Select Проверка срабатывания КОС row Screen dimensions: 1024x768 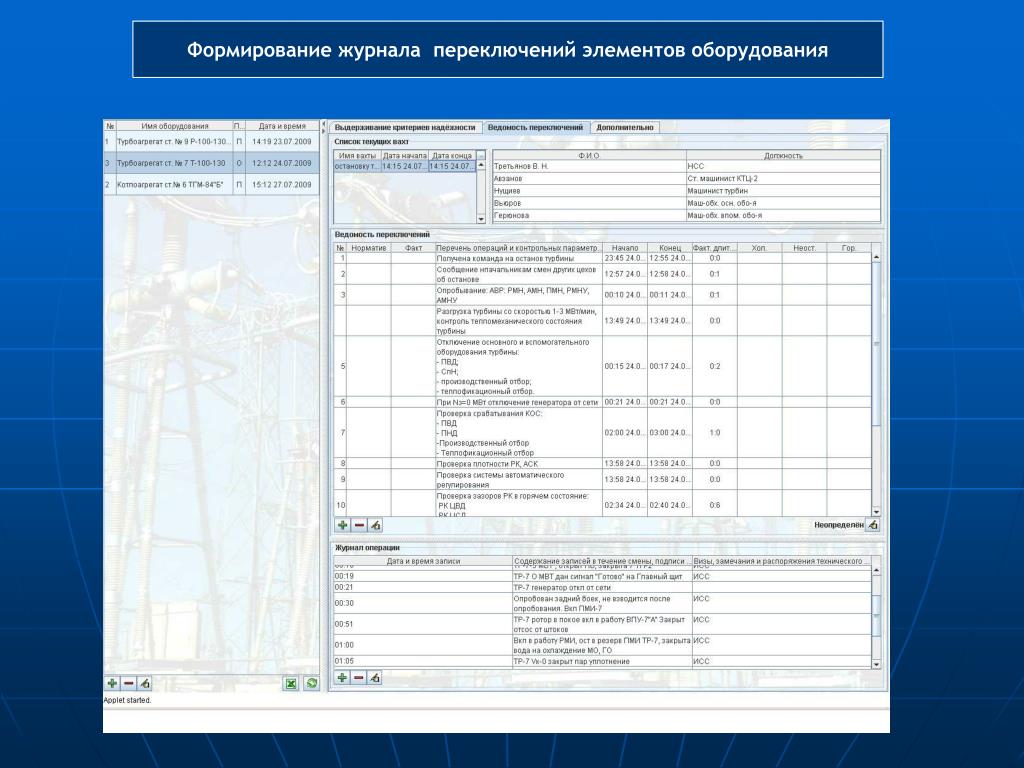[603, 432]
